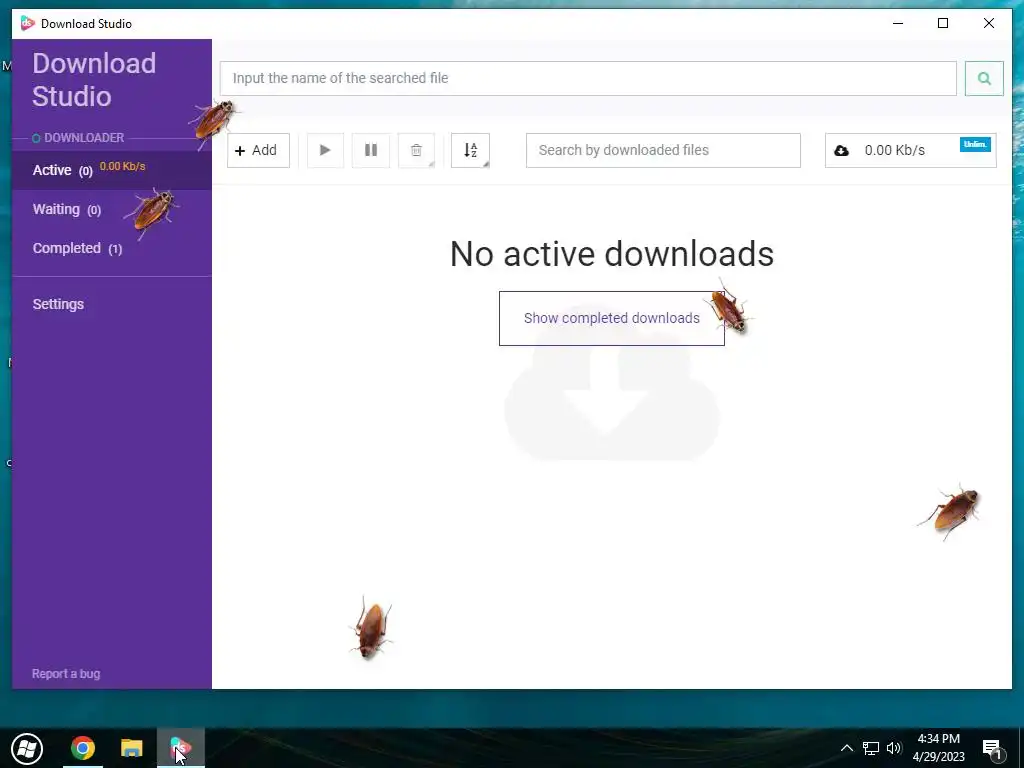
Task: Click the Add download button
Action: [258, 150]
